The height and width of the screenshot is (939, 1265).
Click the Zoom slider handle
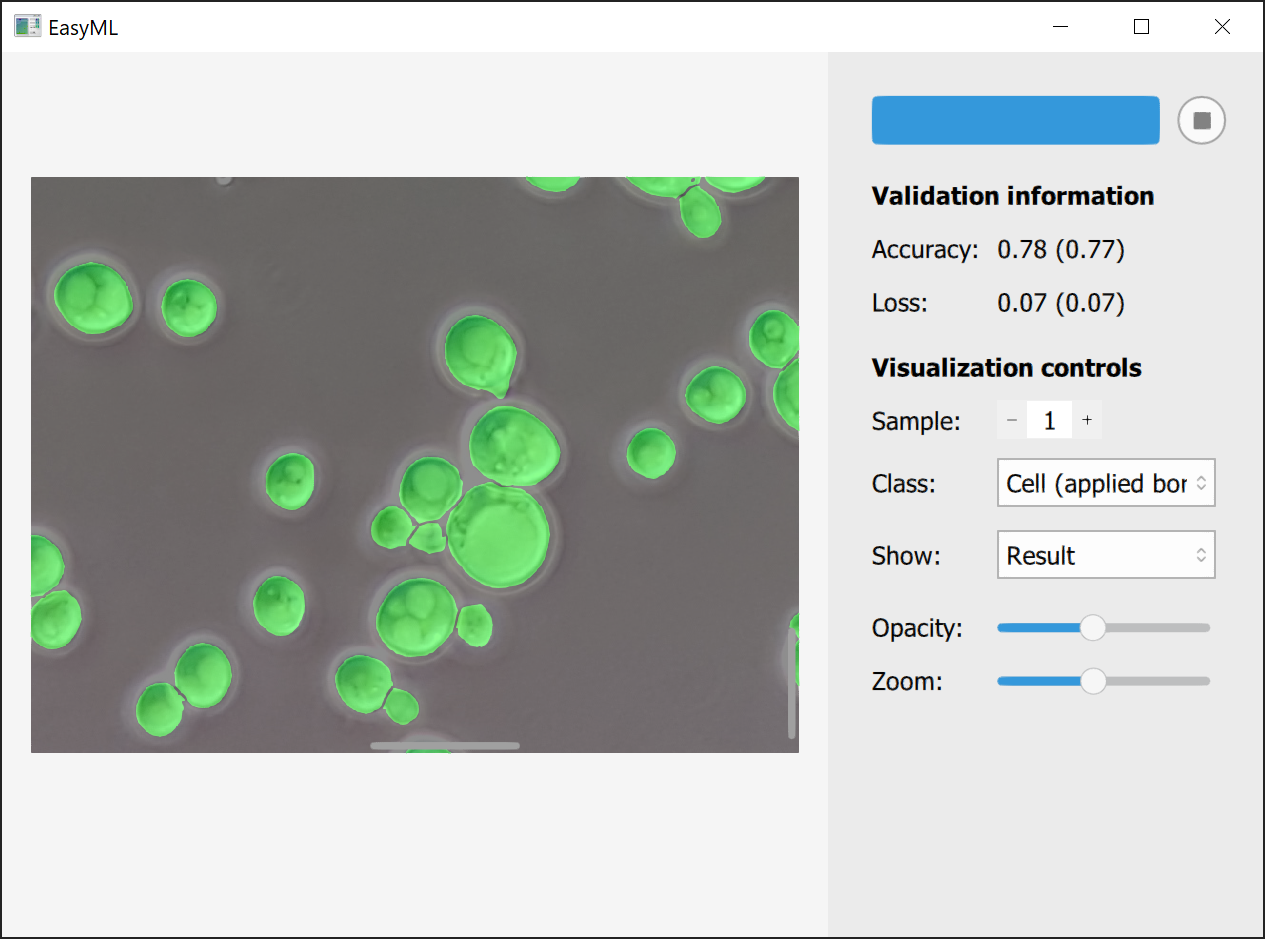tap(1093, 682)
